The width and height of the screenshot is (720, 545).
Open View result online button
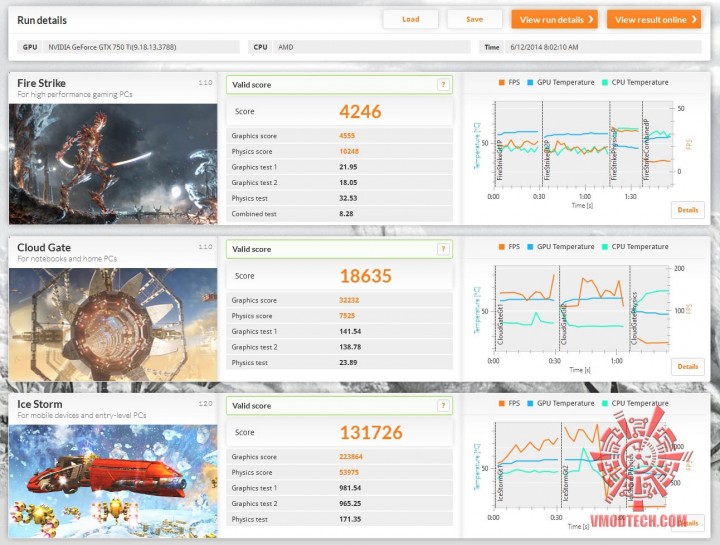click(654, 20)
